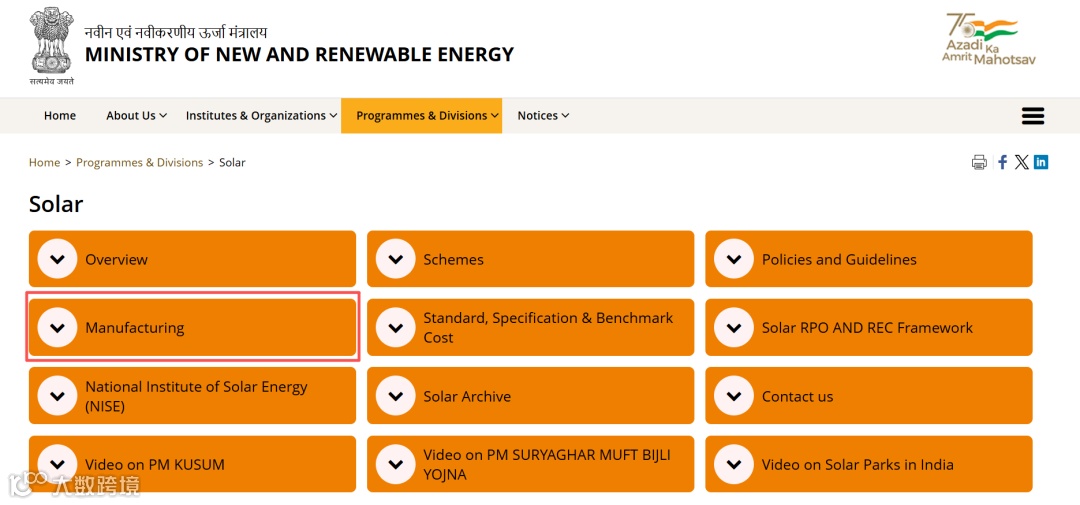Viewport: 1080px width, 505px height.
Task: Click the printer icon
Action: coord(979,162)
